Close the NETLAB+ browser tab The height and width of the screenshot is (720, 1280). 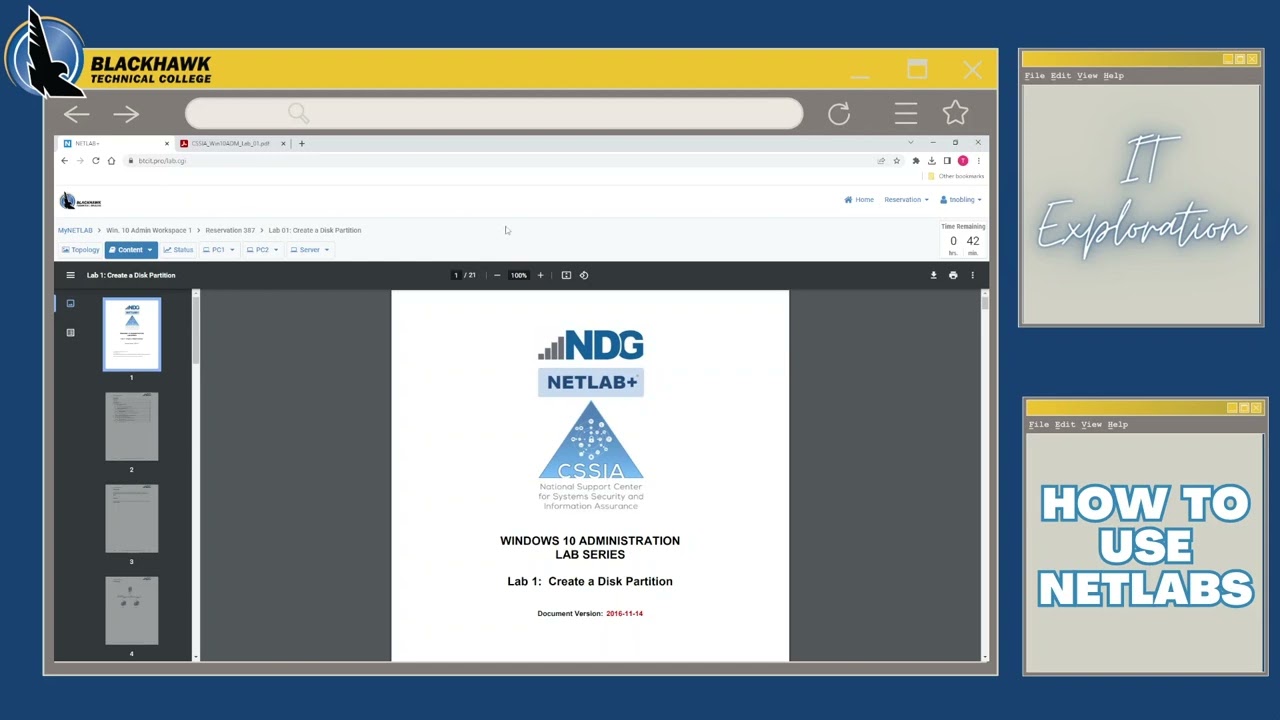pos(167,143)
